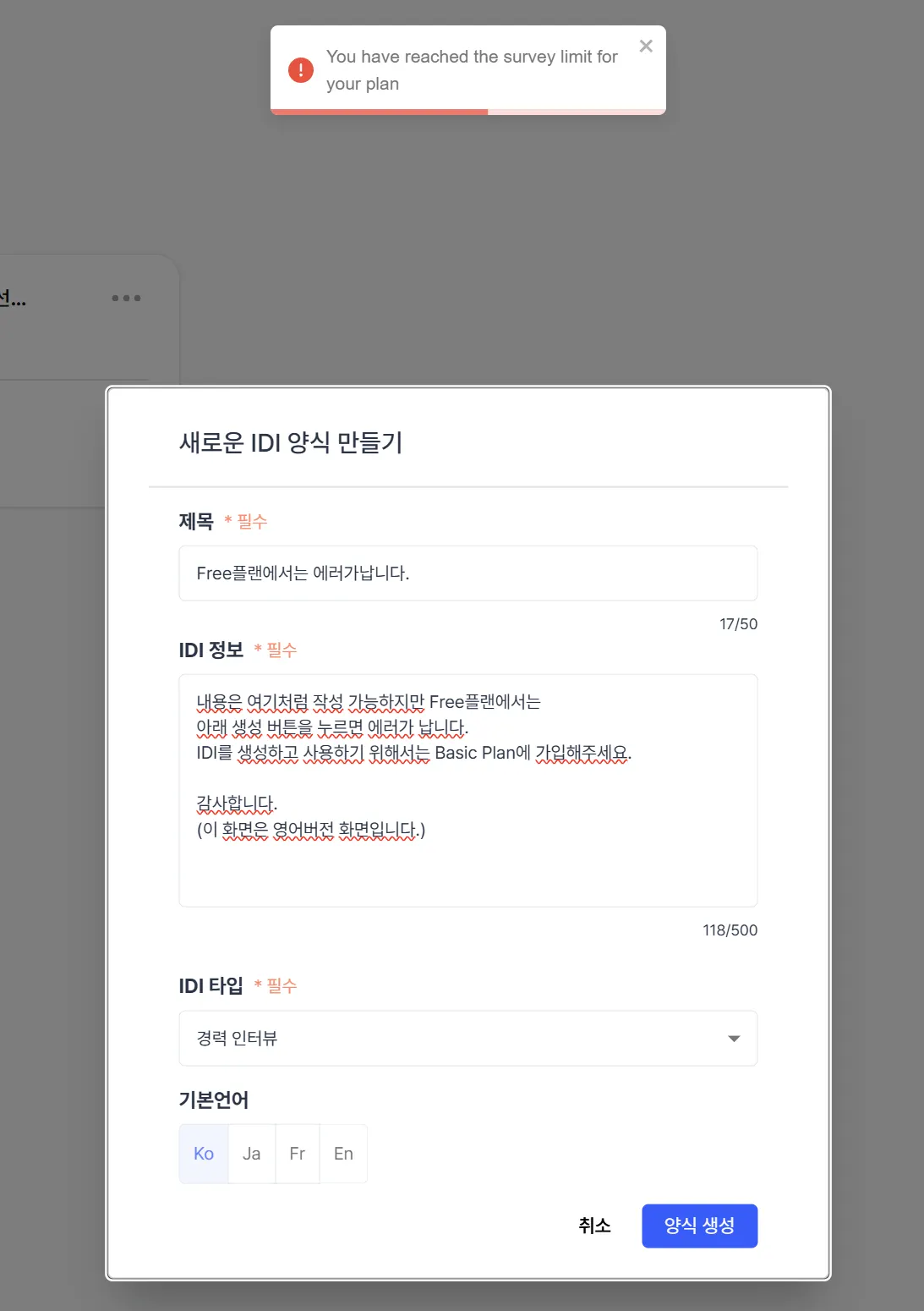Dismiss the survey limit notification with X
This screenshot has width=924, height=1311.
[646, 47]
